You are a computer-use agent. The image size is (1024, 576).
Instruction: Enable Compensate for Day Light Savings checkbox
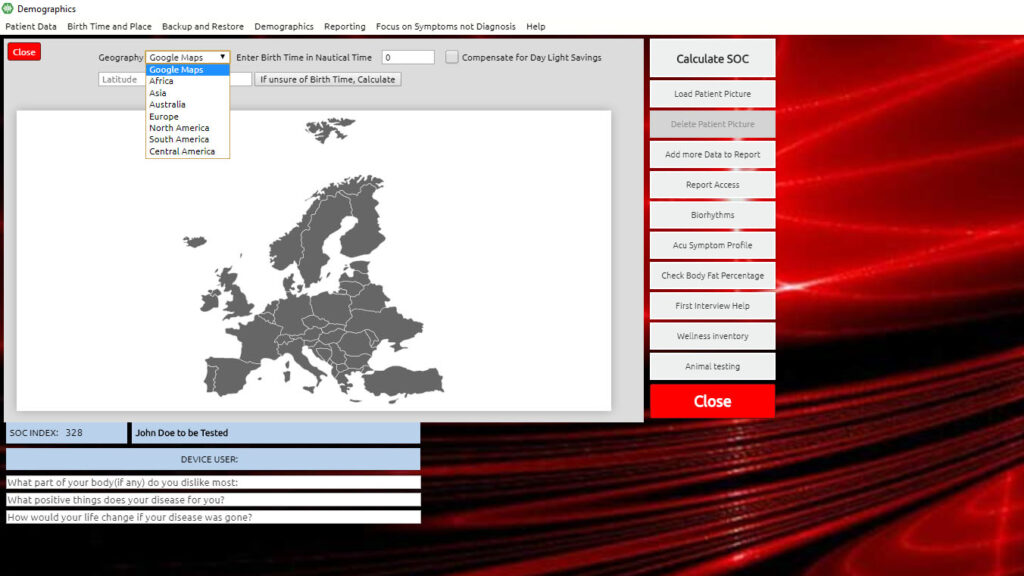(x=452, y=58)
